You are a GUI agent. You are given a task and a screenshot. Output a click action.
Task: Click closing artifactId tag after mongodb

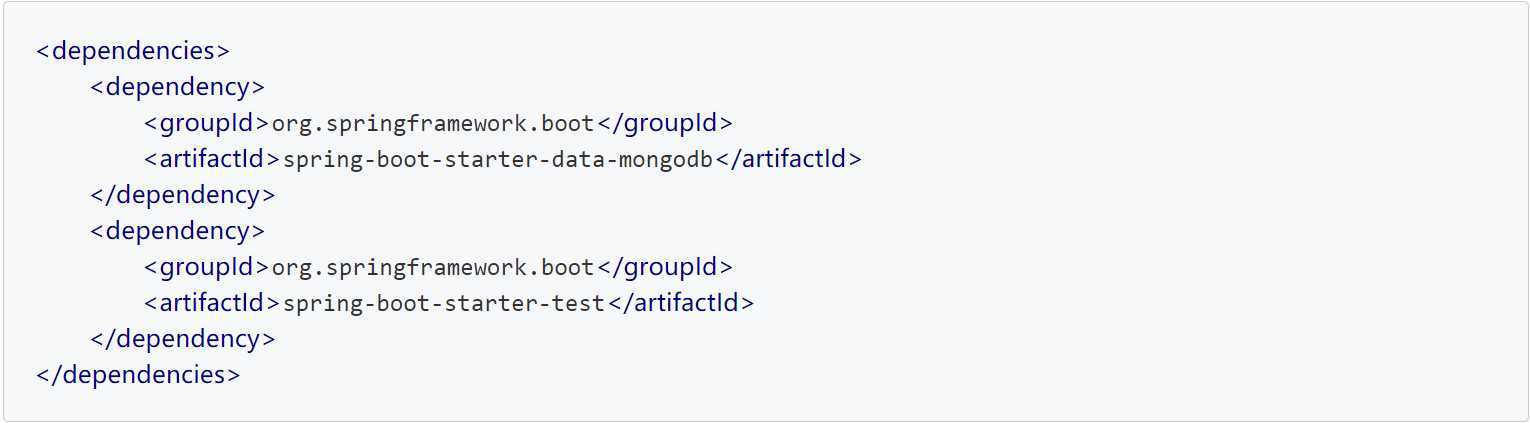point(788,159)
